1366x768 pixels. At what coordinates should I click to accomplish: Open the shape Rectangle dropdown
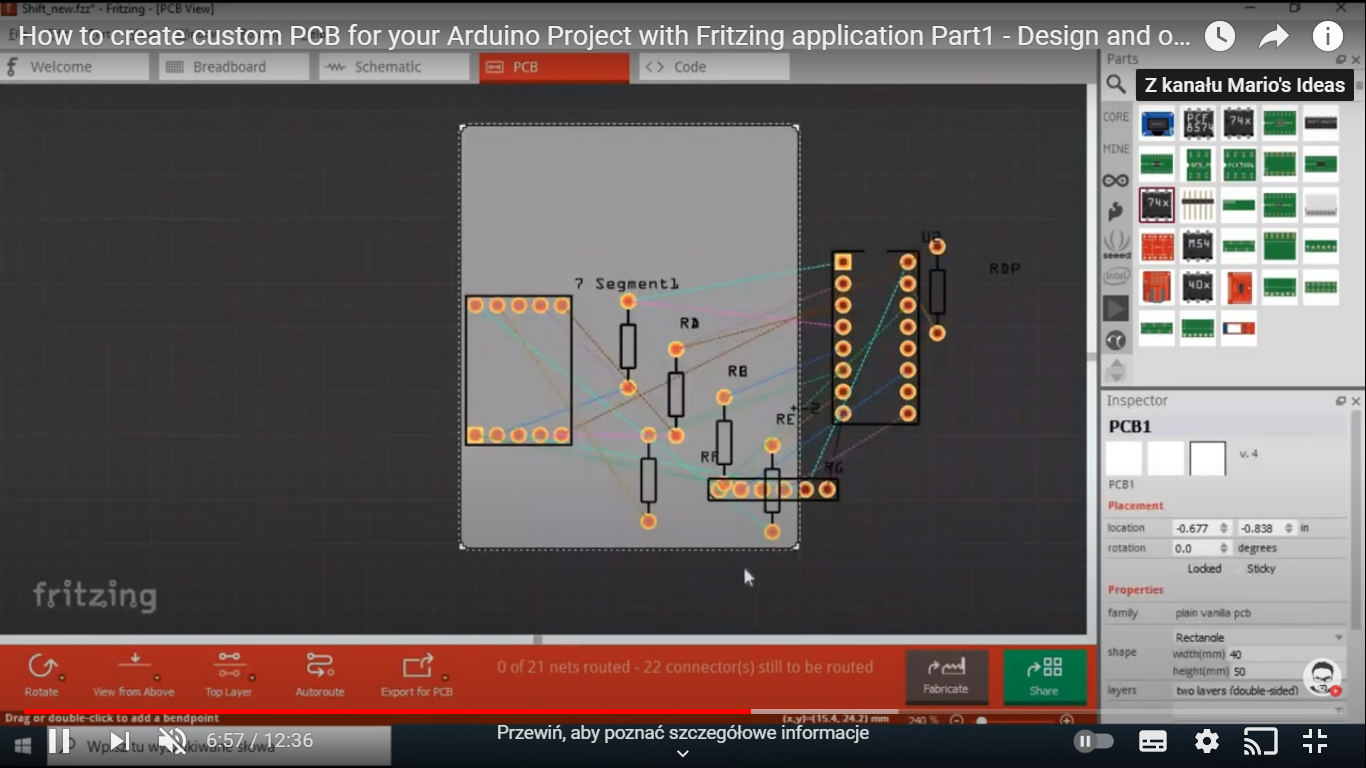1260,637
